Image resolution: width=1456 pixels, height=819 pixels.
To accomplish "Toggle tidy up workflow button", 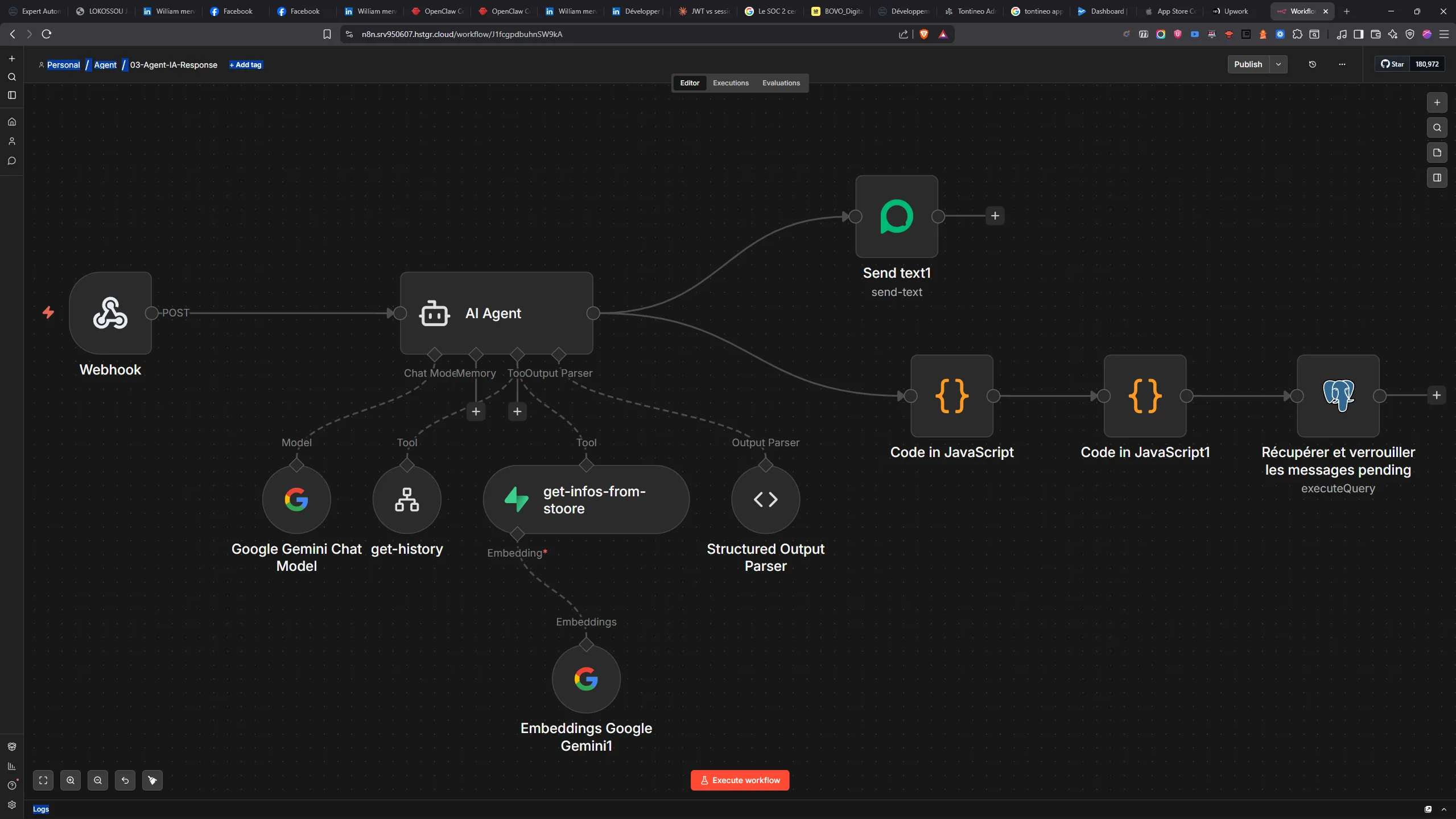I will (152, 780).
